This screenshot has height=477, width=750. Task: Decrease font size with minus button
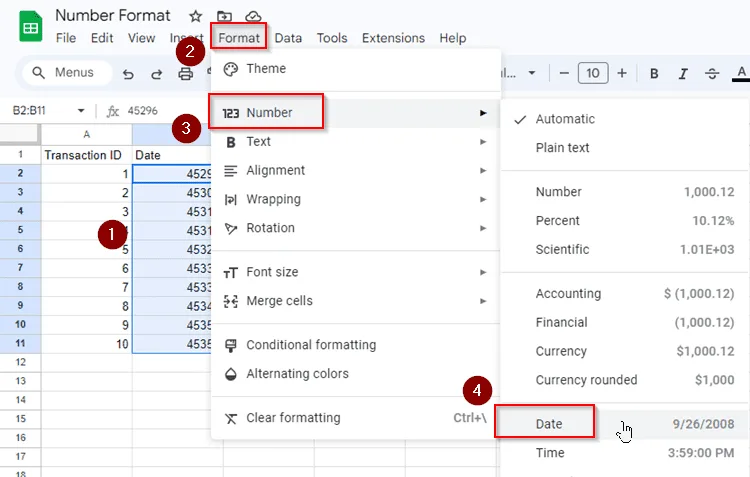(564, 73)
